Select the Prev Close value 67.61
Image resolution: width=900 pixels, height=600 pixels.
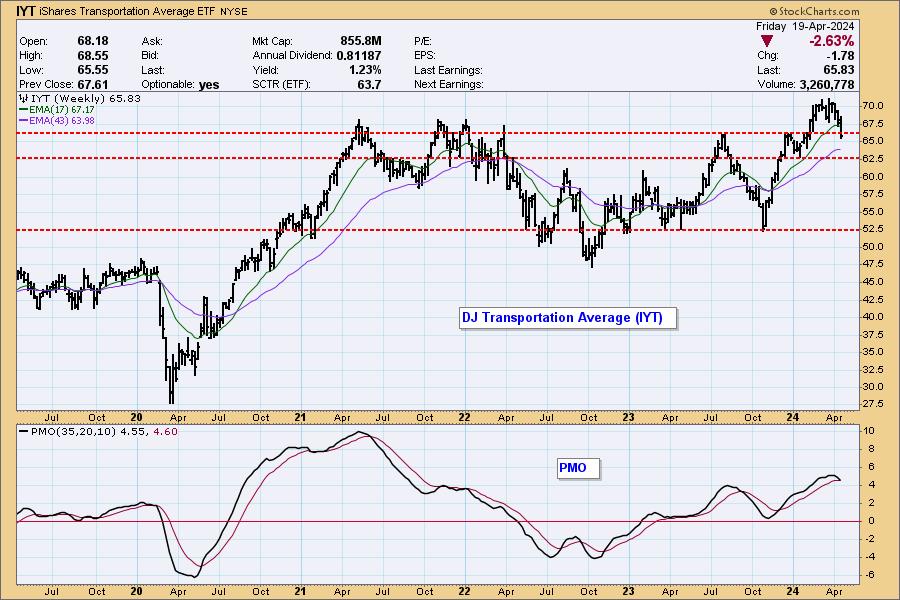(x=93, y=84)
